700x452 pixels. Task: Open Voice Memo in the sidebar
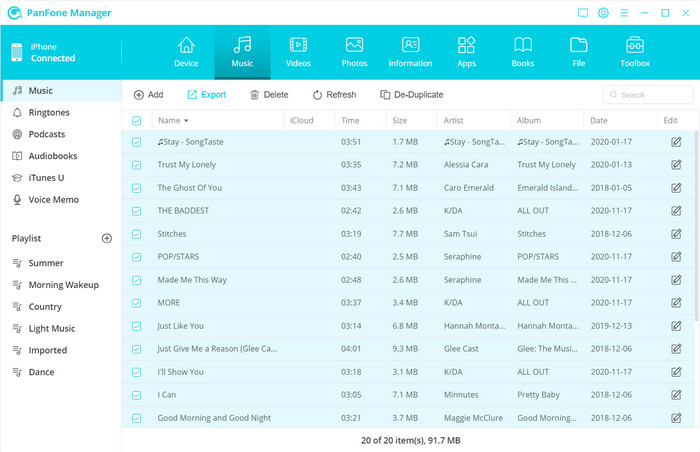pyautogui.click(x=61, y=200)
